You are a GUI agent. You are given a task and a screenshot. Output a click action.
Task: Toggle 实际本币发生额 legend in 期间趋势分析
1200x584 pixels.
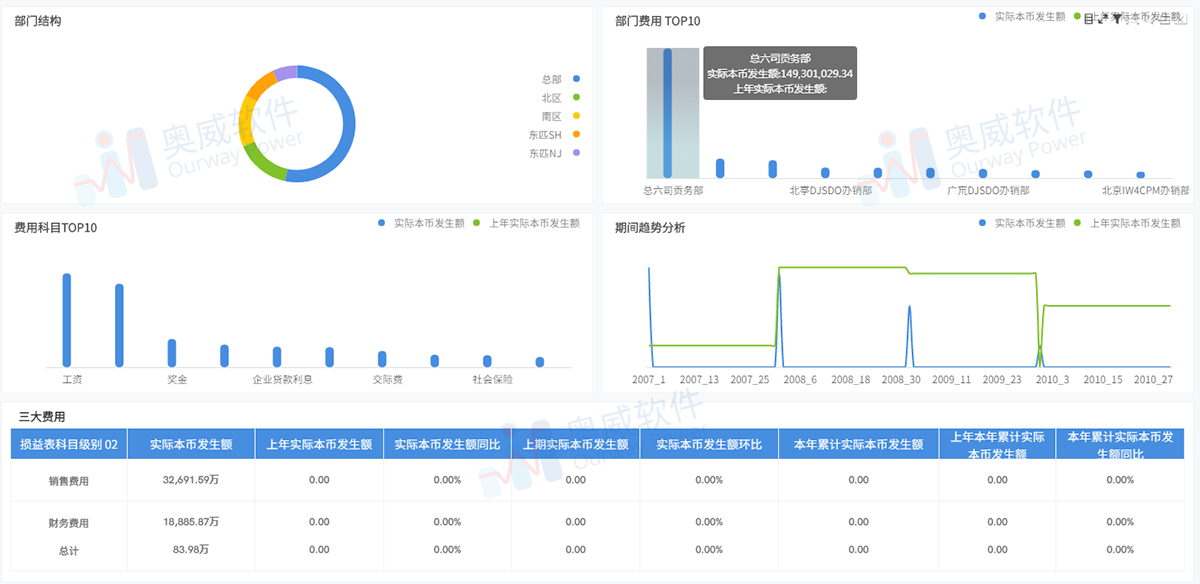click(1021, 224)
